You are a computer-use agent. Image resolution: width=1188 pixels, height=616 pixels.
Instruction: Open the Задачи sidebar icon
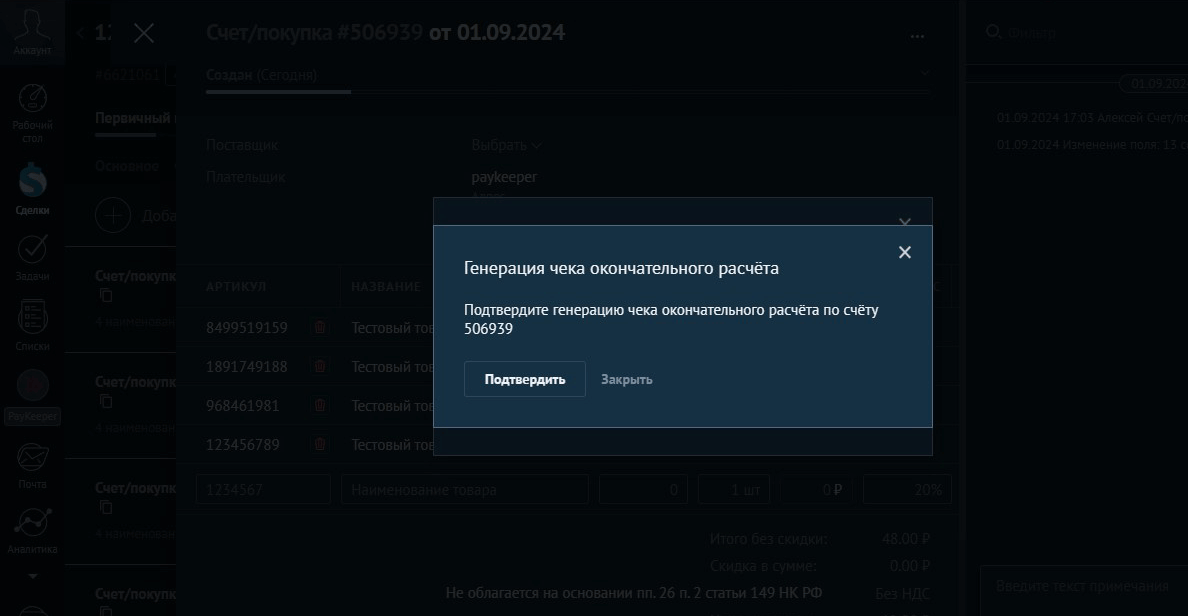coord(32,256)
